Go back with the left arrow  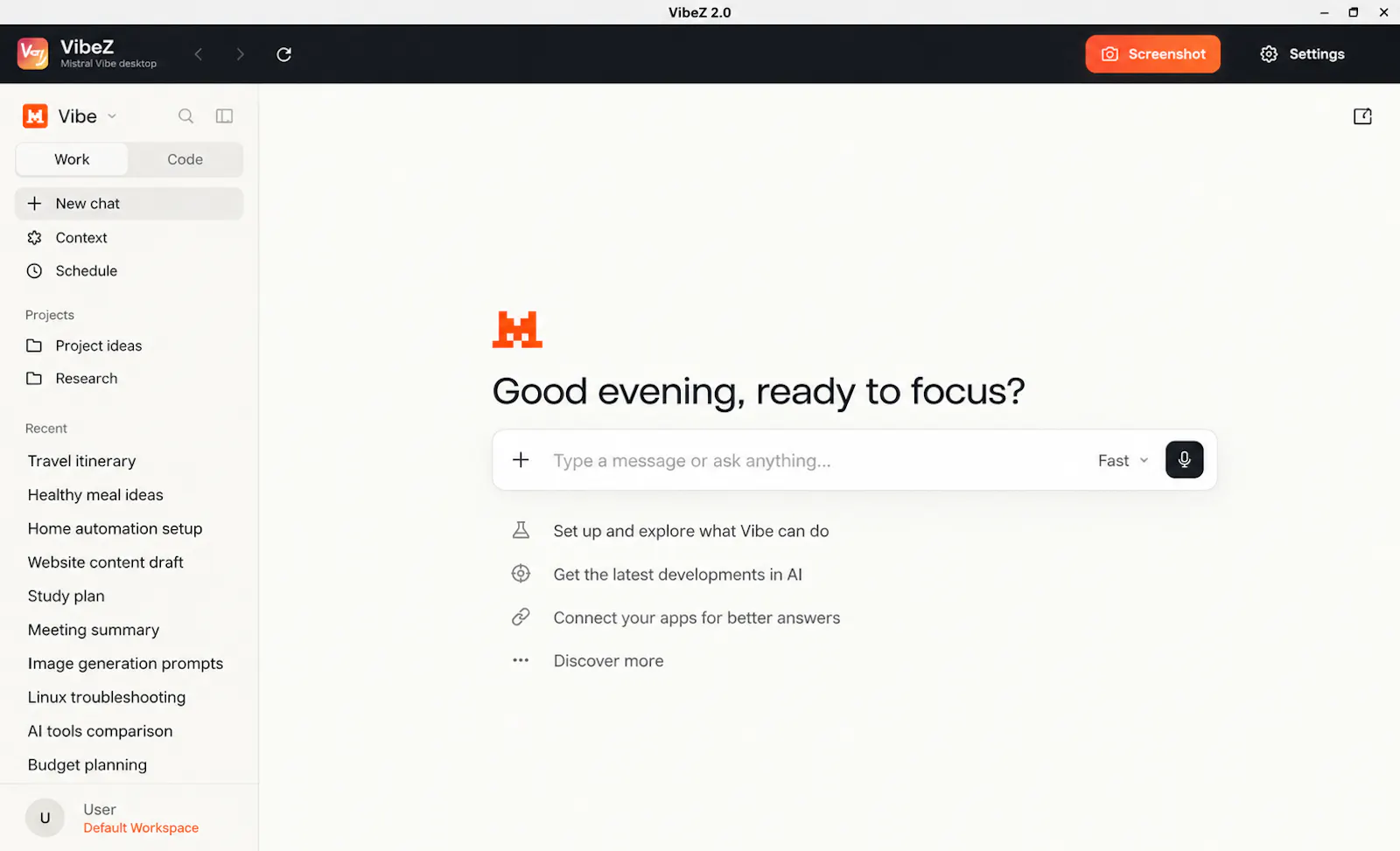tap(199, 54)
